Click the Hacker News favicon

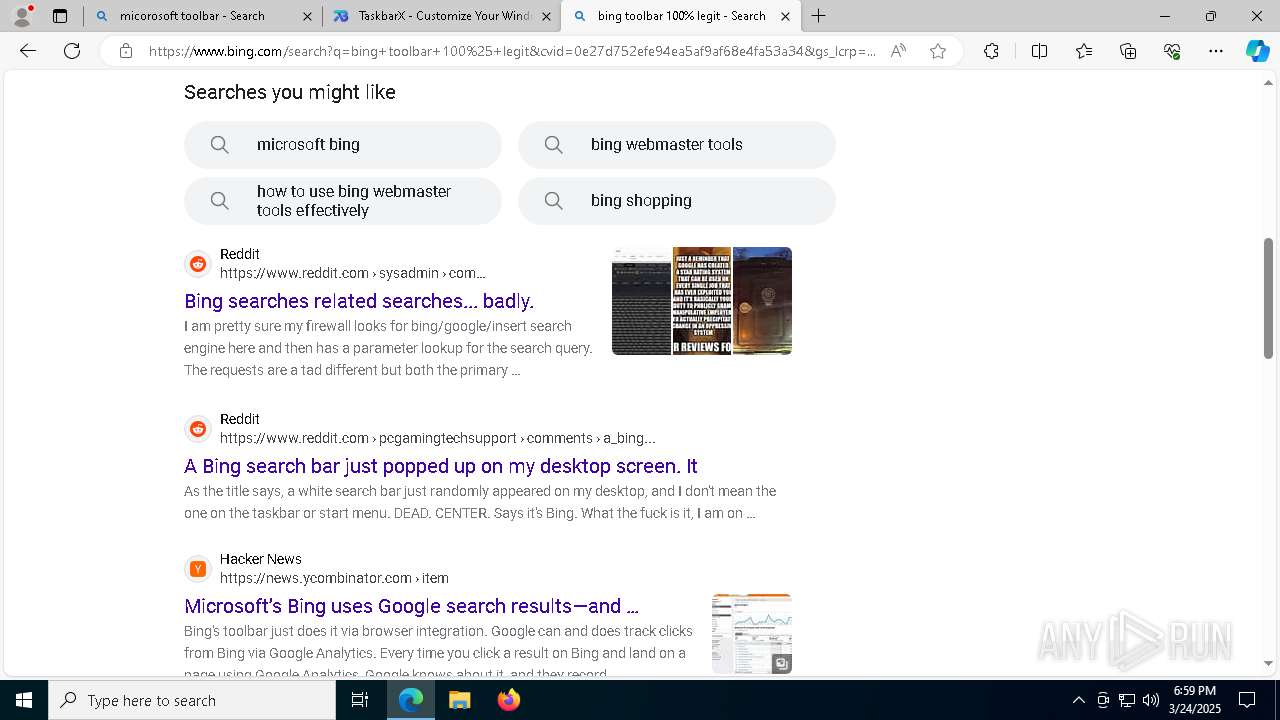point(198,569)
